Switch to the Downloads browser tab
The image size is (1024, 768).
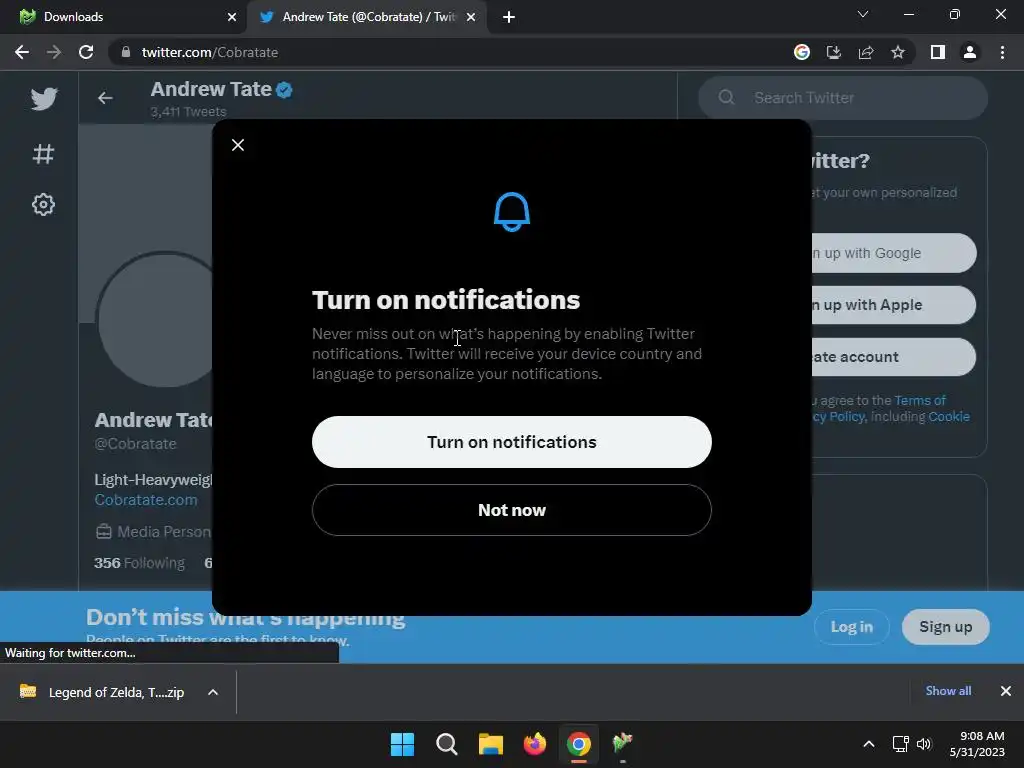tap(124, 17)
